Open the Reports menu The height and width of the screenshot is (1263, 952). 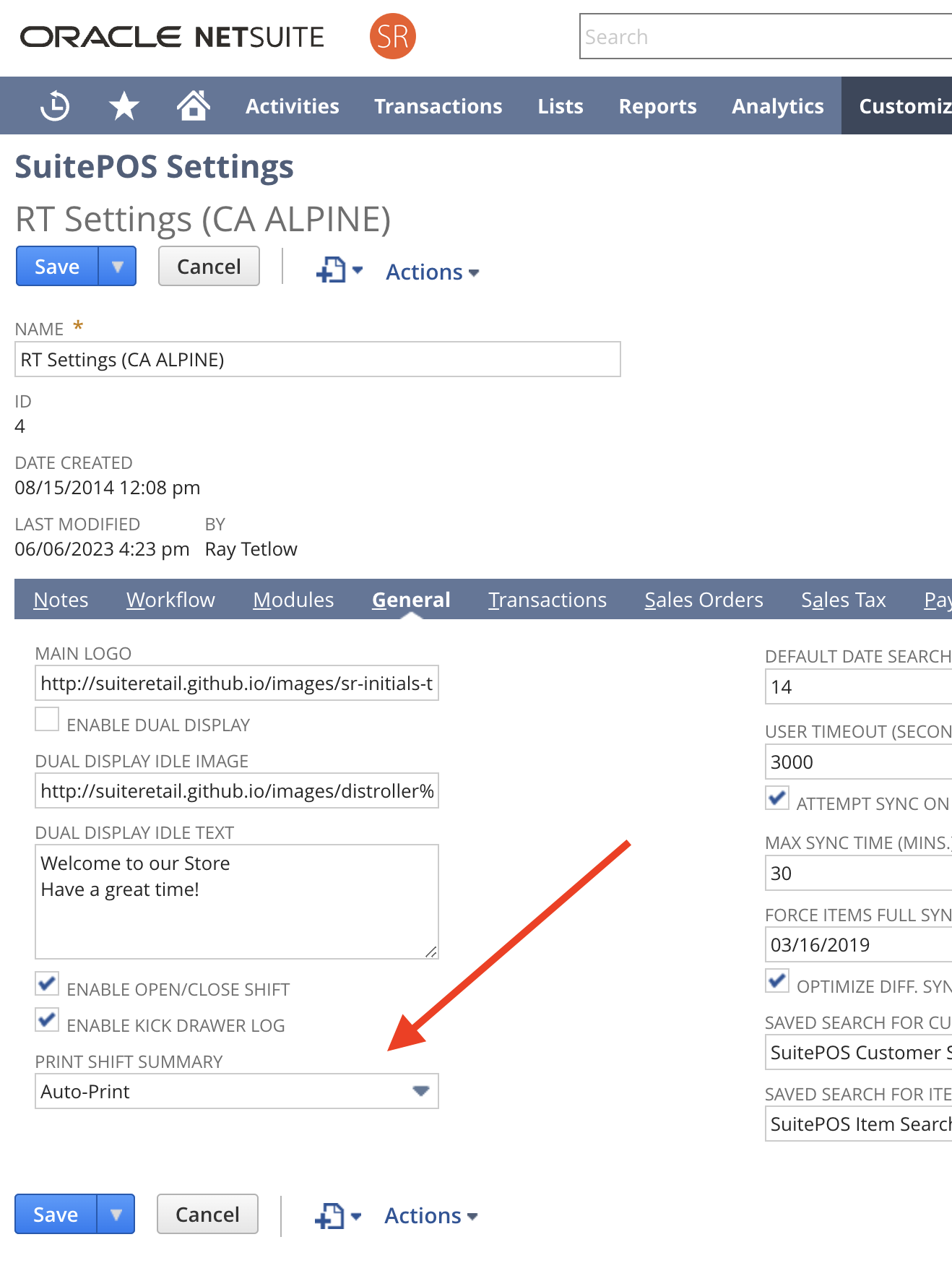658,106
